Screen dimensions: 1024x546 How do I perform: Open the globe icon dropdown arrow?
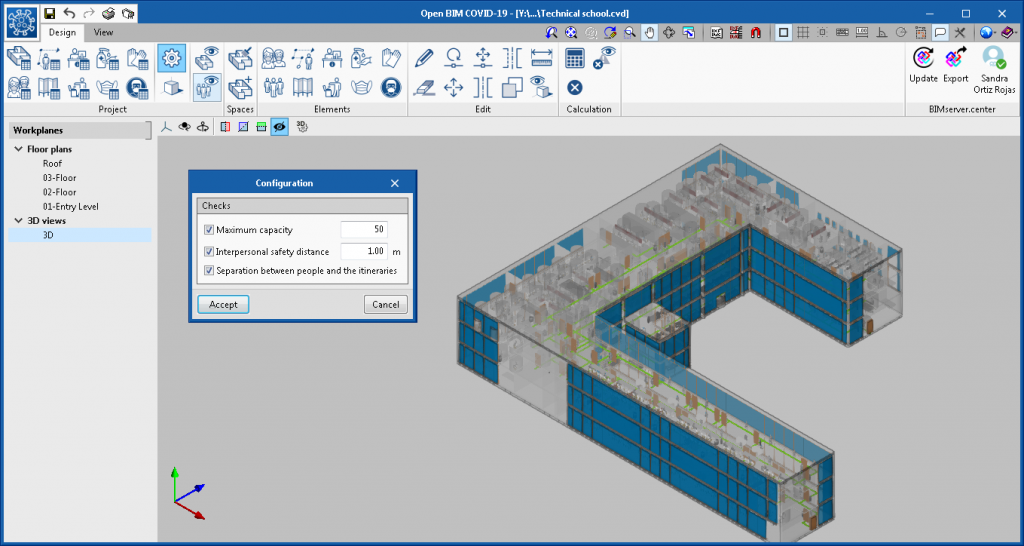coord(995,32)
